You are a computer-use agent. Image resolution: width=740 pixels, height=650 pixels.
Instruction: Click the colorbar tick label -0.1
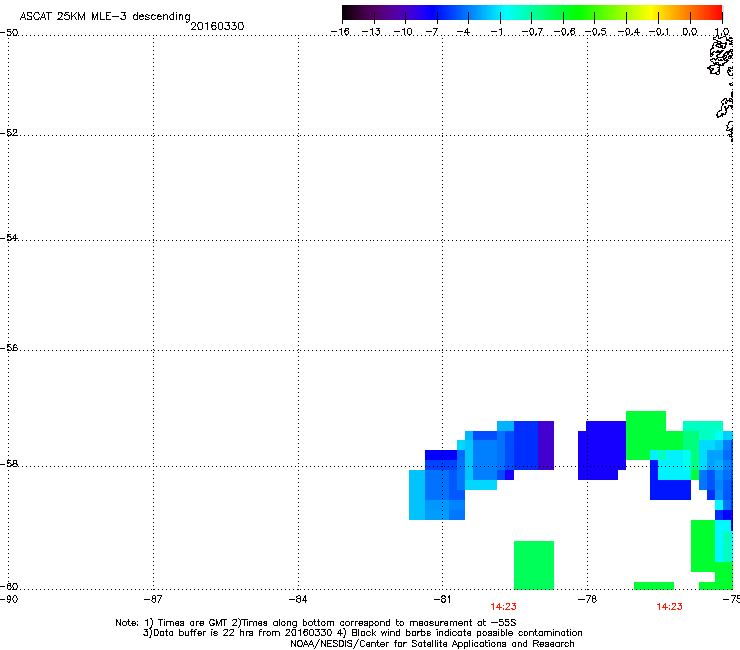pos(659,32)
